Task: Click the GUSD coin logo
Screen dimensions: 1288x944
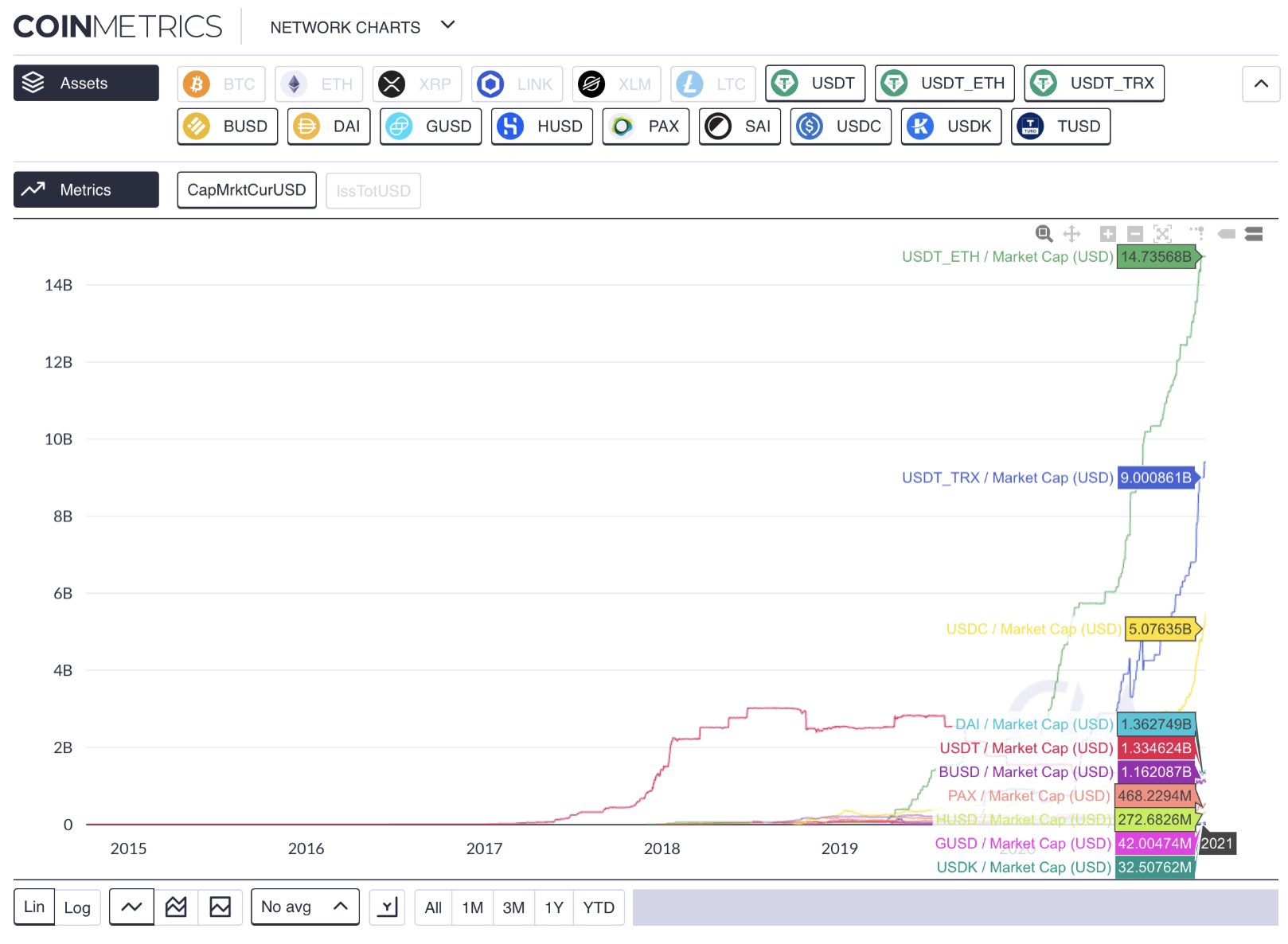Action: tap(399, 126)
